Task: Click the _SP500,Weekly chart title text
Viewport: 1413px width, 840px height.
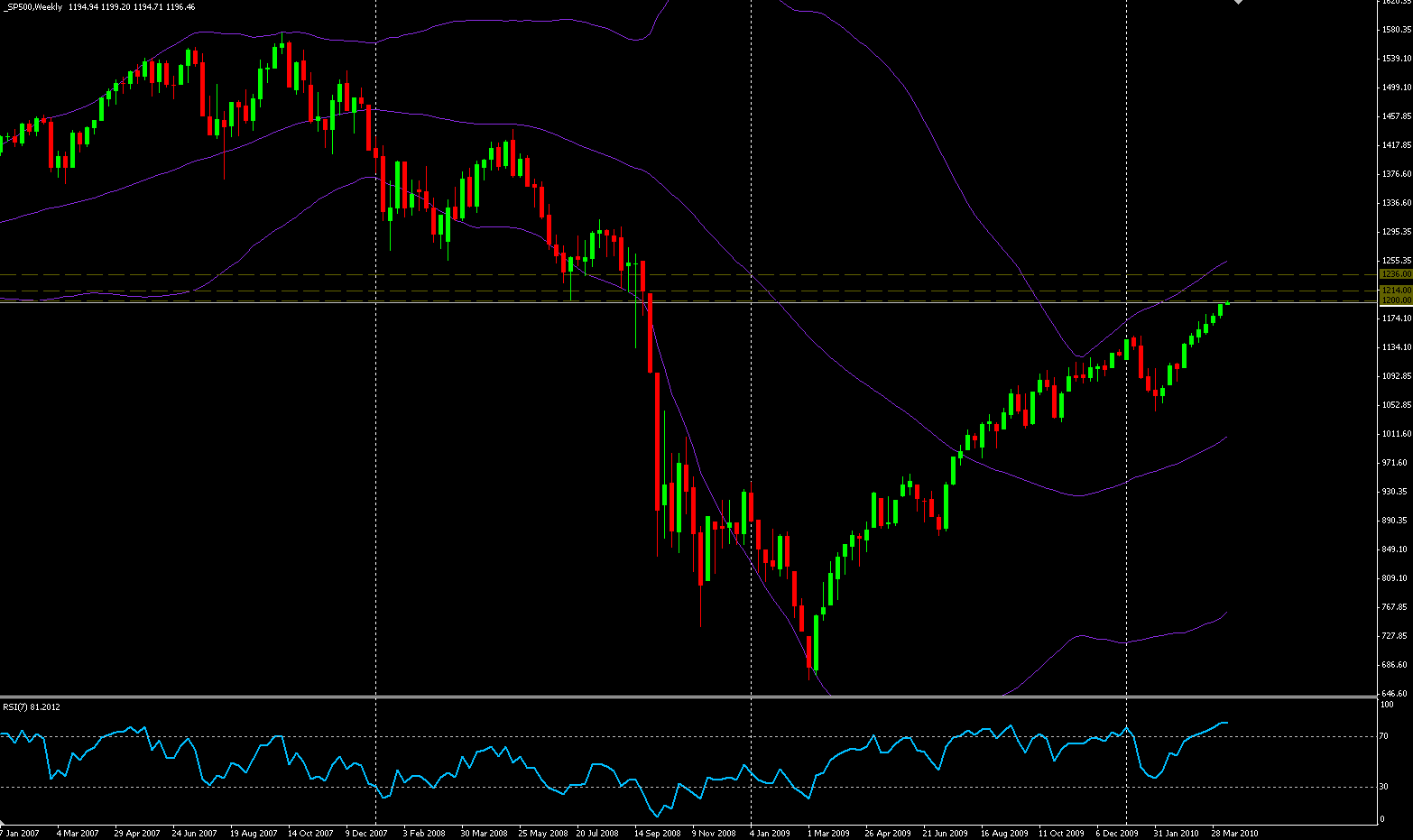Action: coord(32,7)
